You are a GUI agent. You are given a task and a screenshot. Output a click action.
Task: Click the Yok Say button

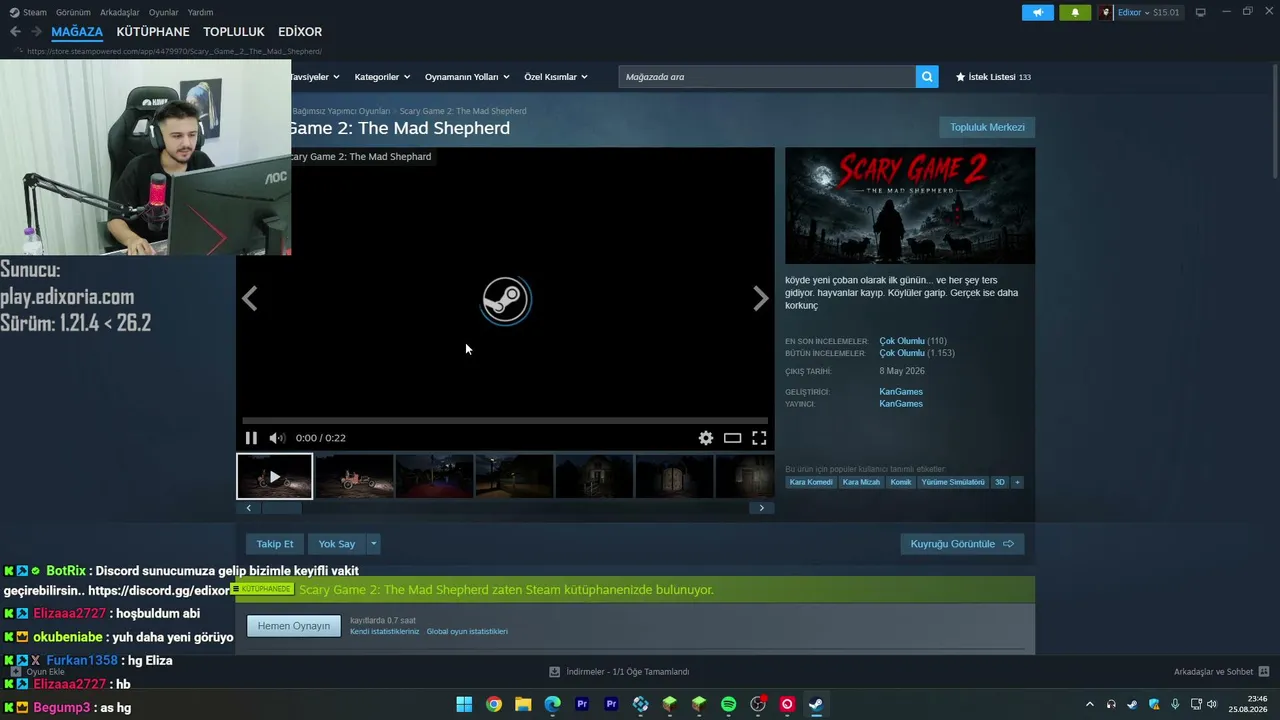tap(337, 544)
